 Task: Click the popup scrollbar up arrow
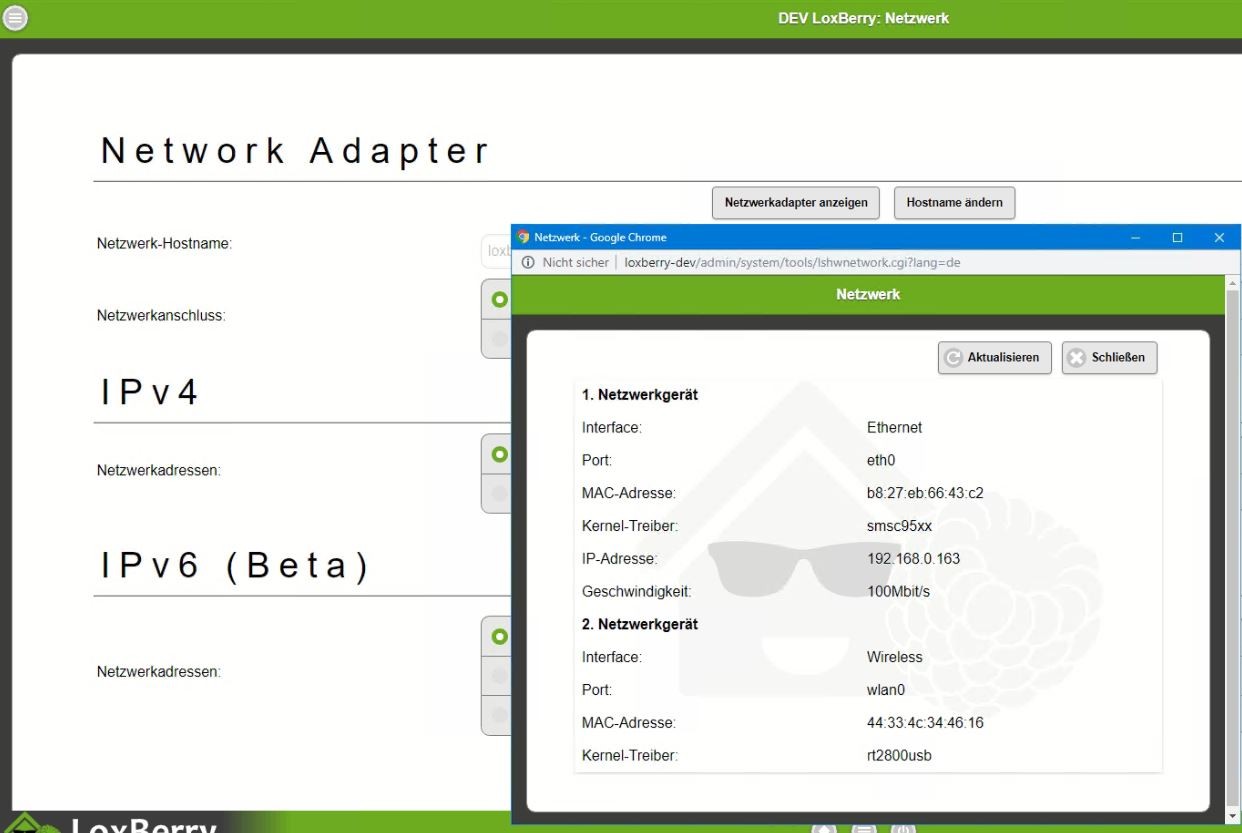pyautogui.click(x=1232, y=282)
